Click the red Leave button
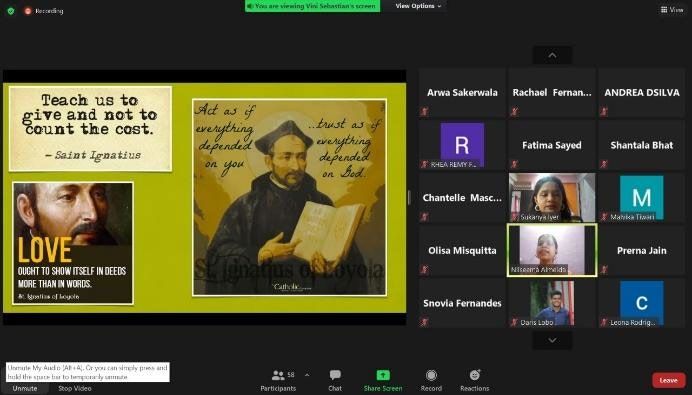The height and width of the screenshot is (395, 692). pos(669,380)
